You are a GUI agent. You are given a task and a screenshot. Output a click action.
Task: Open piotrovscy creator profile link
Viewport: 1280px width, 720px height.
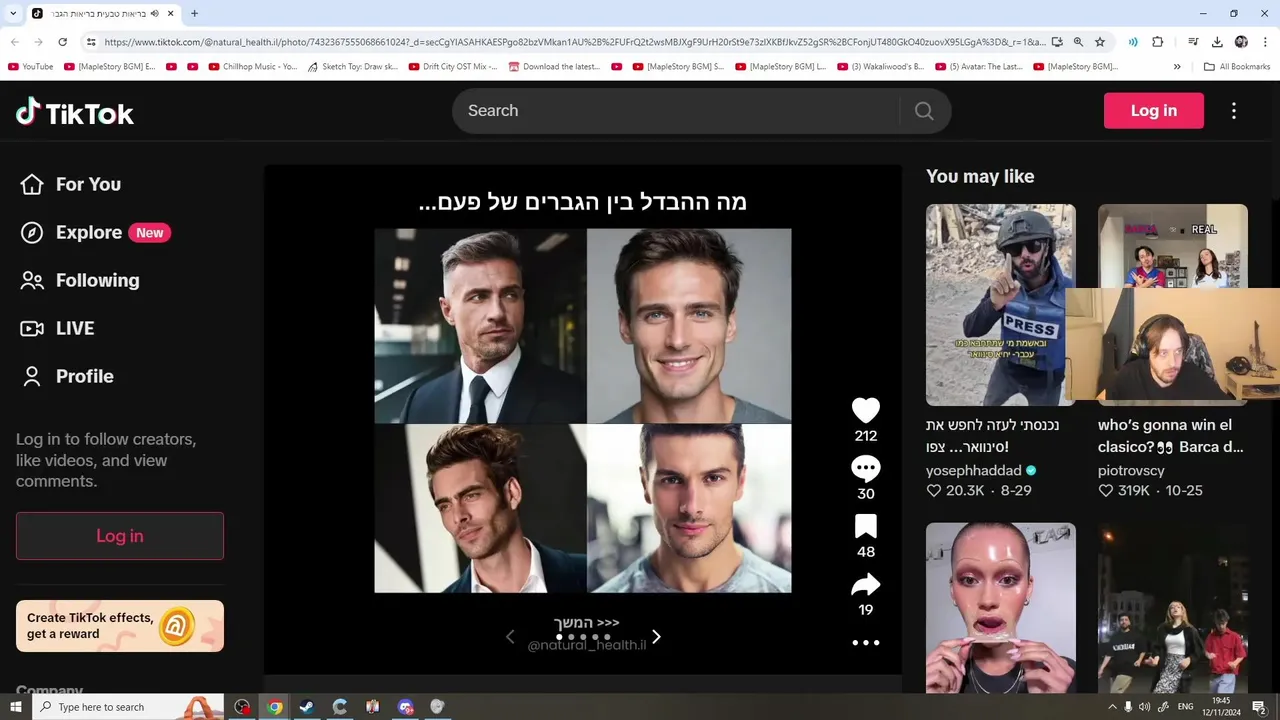click(1131, 470)
